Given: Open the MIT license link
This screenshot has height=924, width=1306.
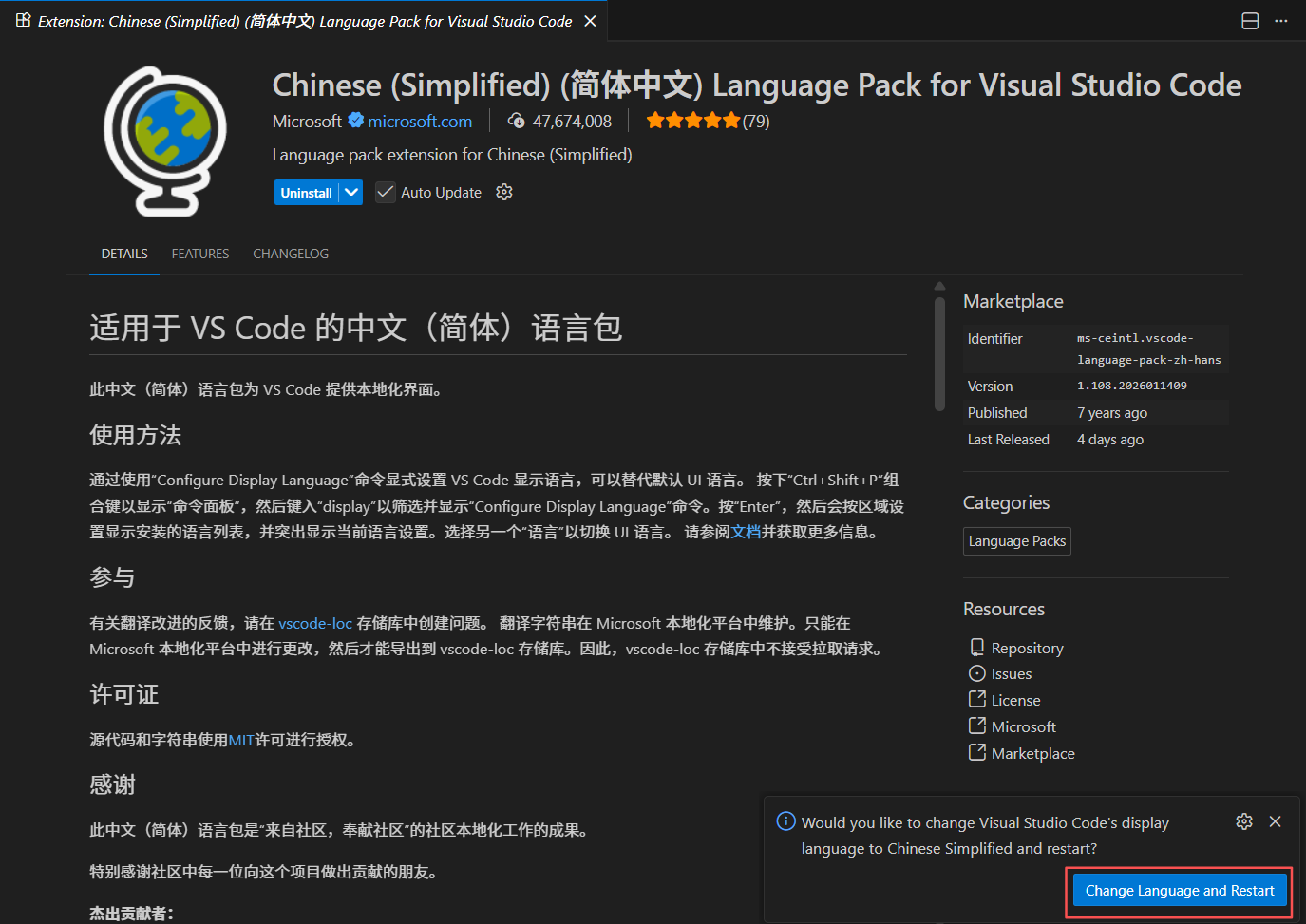Looking at the screenshot, I should coord(241,740).
